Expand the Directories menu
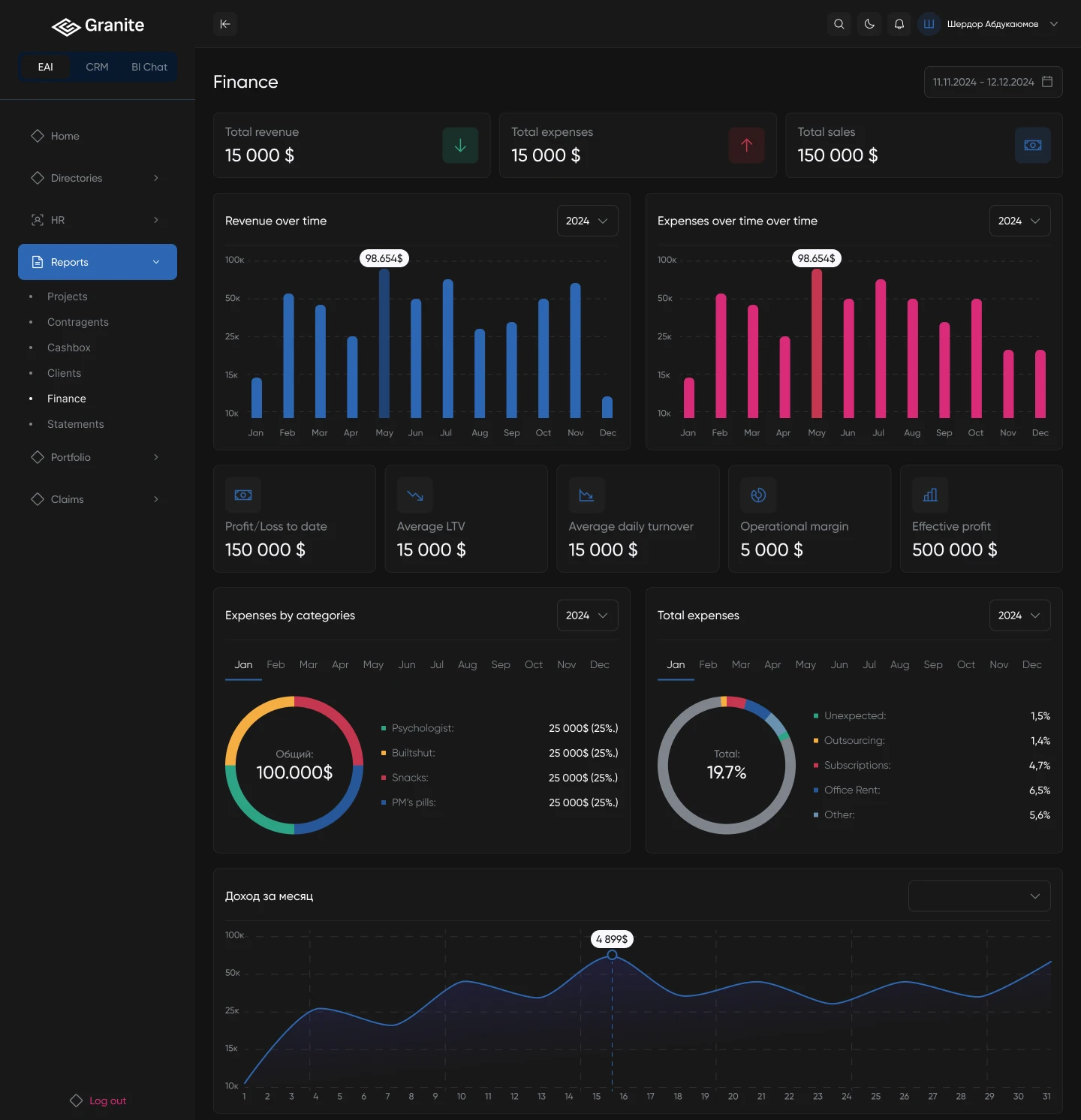The height and width of the screenshot is (1120, 1081). click(x=97, y=178)
